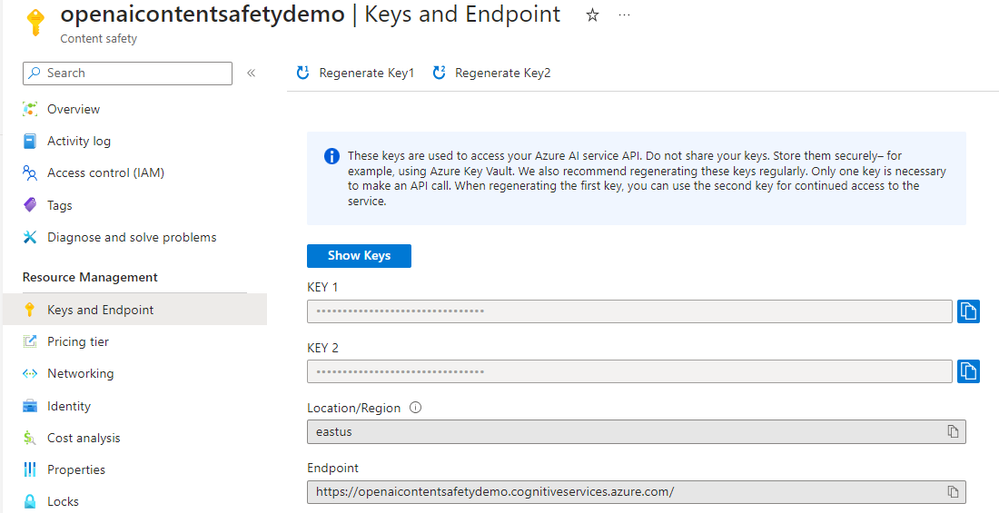Select Pricing tier in sidebar

pyautogui.click(x=78, y=342)
